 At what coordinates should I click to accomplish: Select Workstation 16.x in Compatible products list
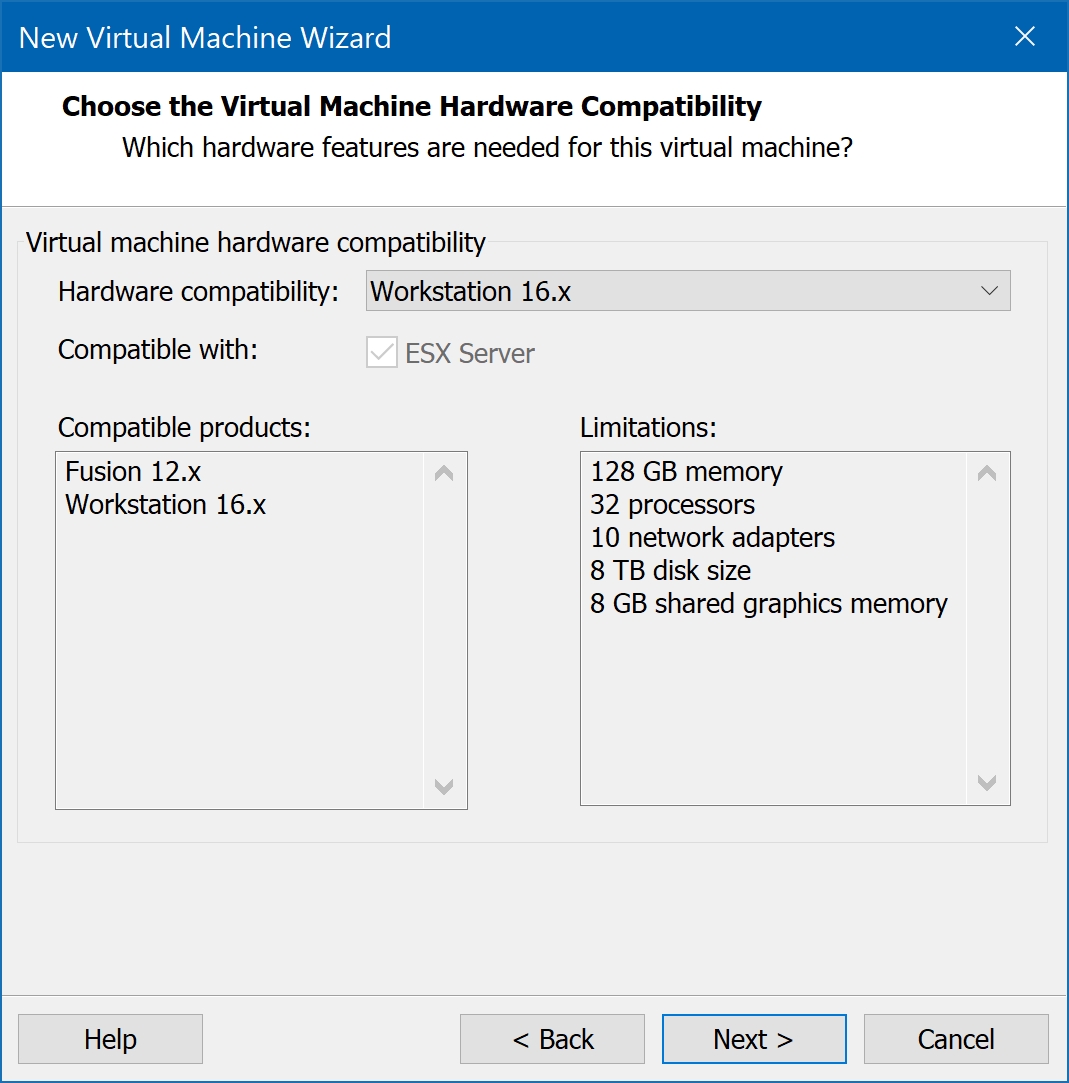coord(166,505)
